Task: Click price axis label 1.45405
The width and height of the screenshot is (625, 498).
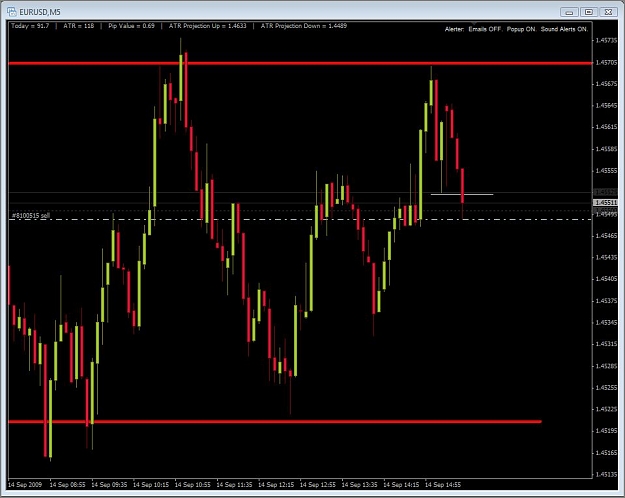Action: click(606, 279)
